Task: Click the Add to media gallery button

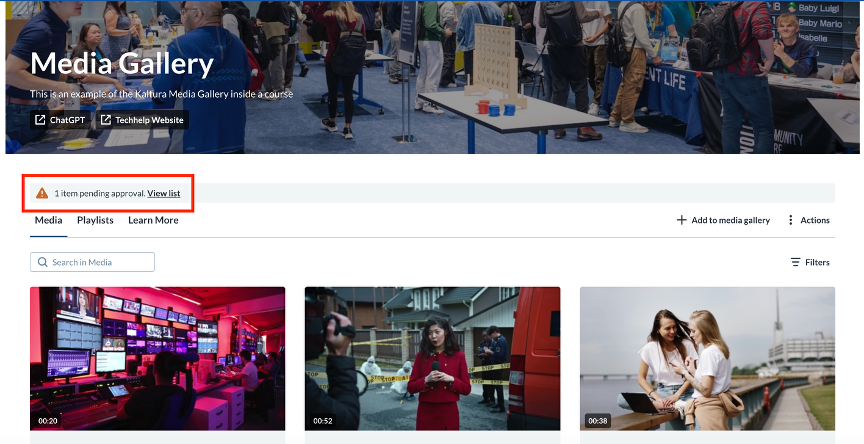Action: click(x=723, y=220)
